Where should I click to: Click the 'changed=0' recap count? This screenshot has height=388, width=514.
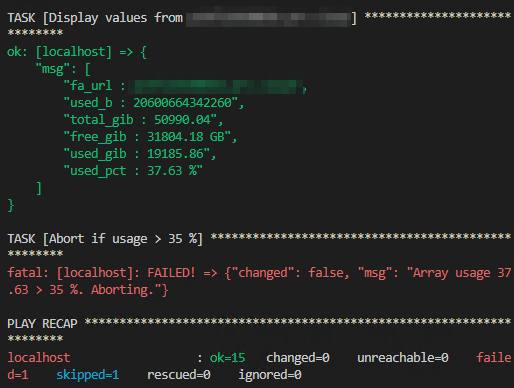[298, 358]
